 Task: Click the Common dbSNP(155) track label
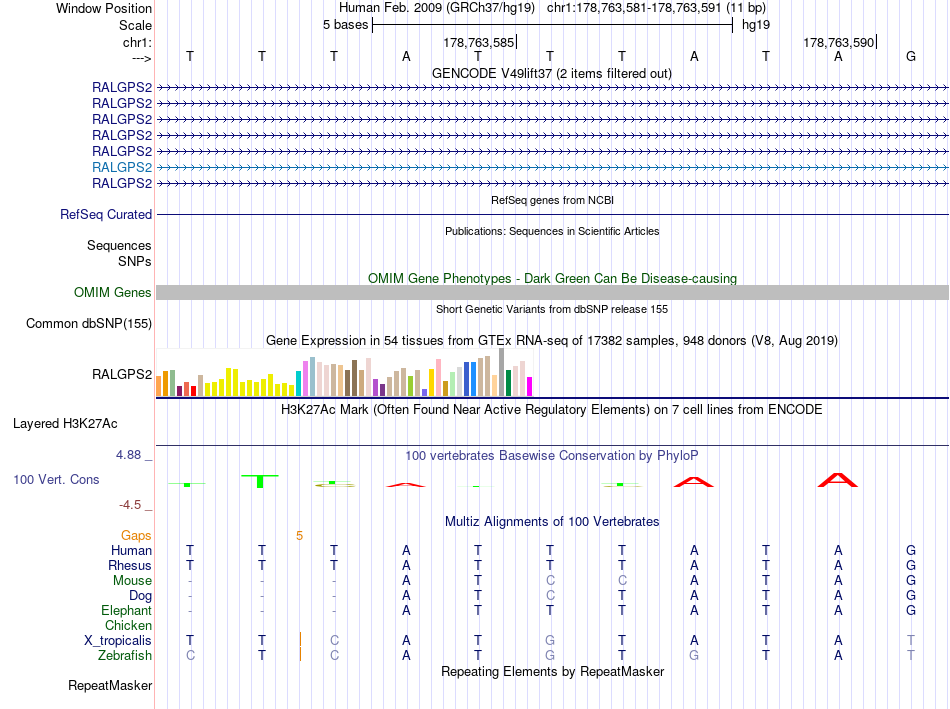[89, 324]
